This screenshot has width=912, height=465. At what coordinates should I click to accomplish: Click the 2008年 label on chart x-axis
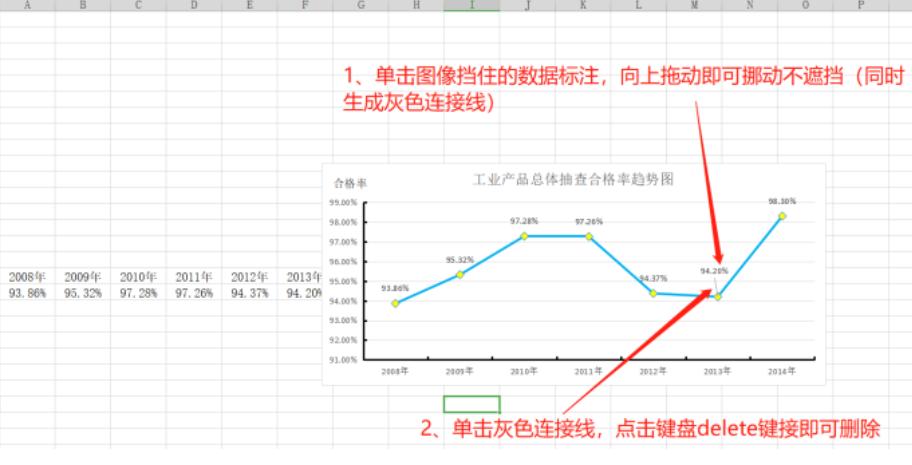pos(395,371)
